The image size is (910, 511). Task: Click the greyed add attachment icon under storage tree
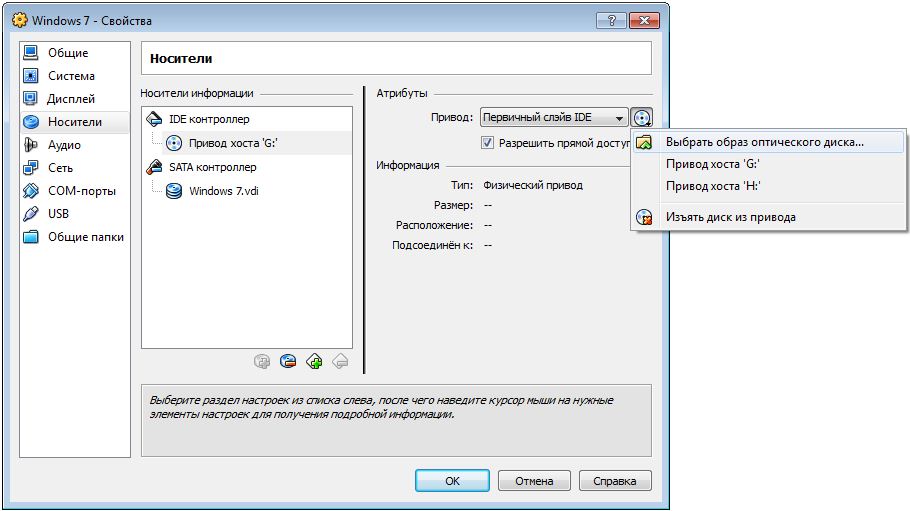point(262,362)
